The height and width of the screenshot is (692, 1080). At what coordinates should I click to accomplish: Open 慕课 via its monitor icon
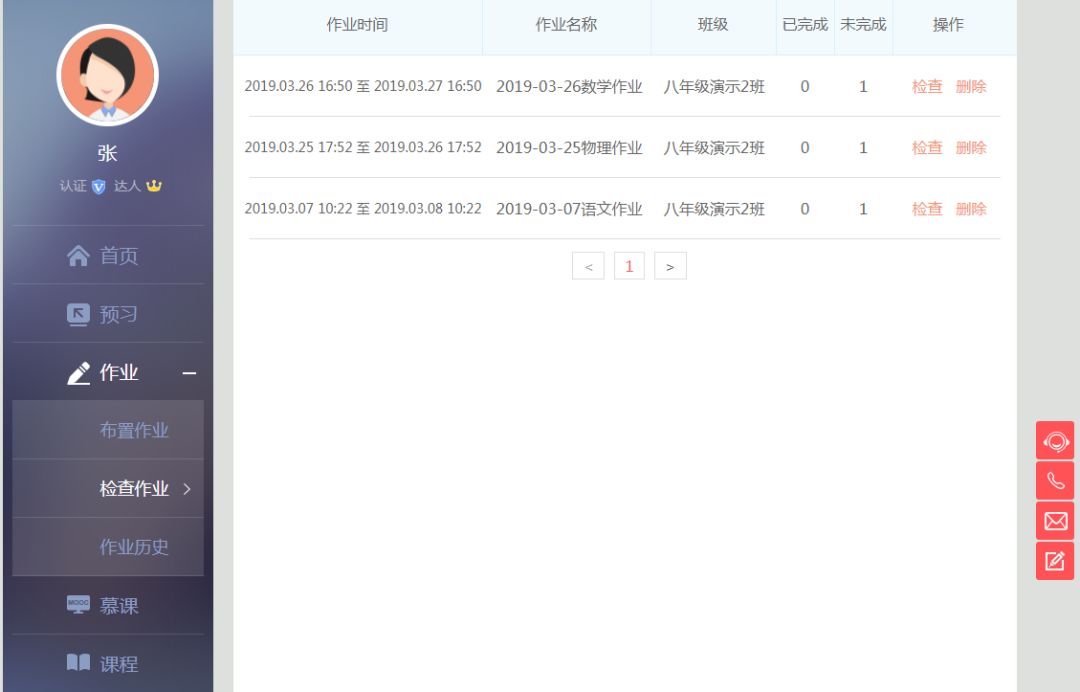click(78, 605)
